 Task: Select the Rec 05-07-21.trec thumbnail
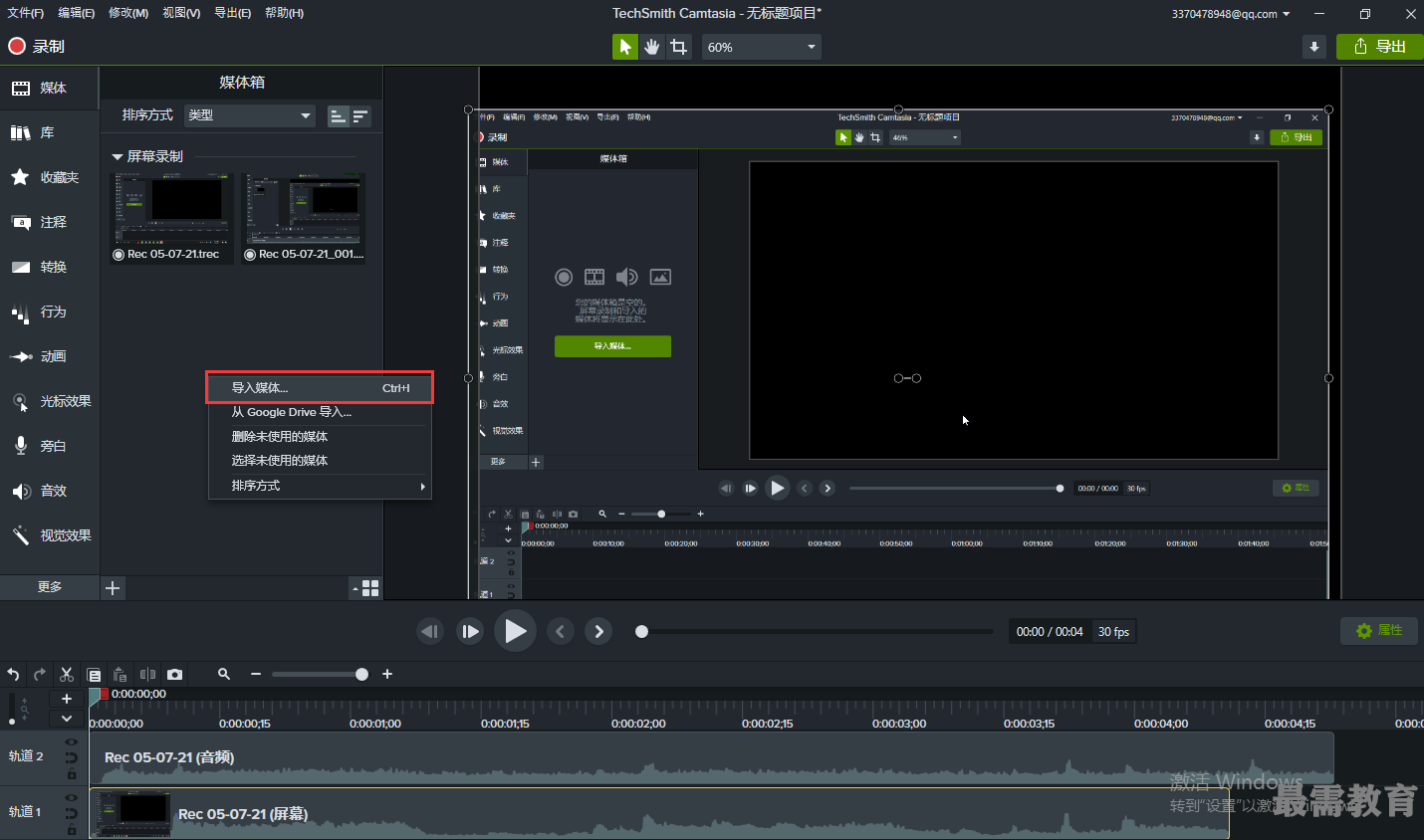click(x=172, y=218)
